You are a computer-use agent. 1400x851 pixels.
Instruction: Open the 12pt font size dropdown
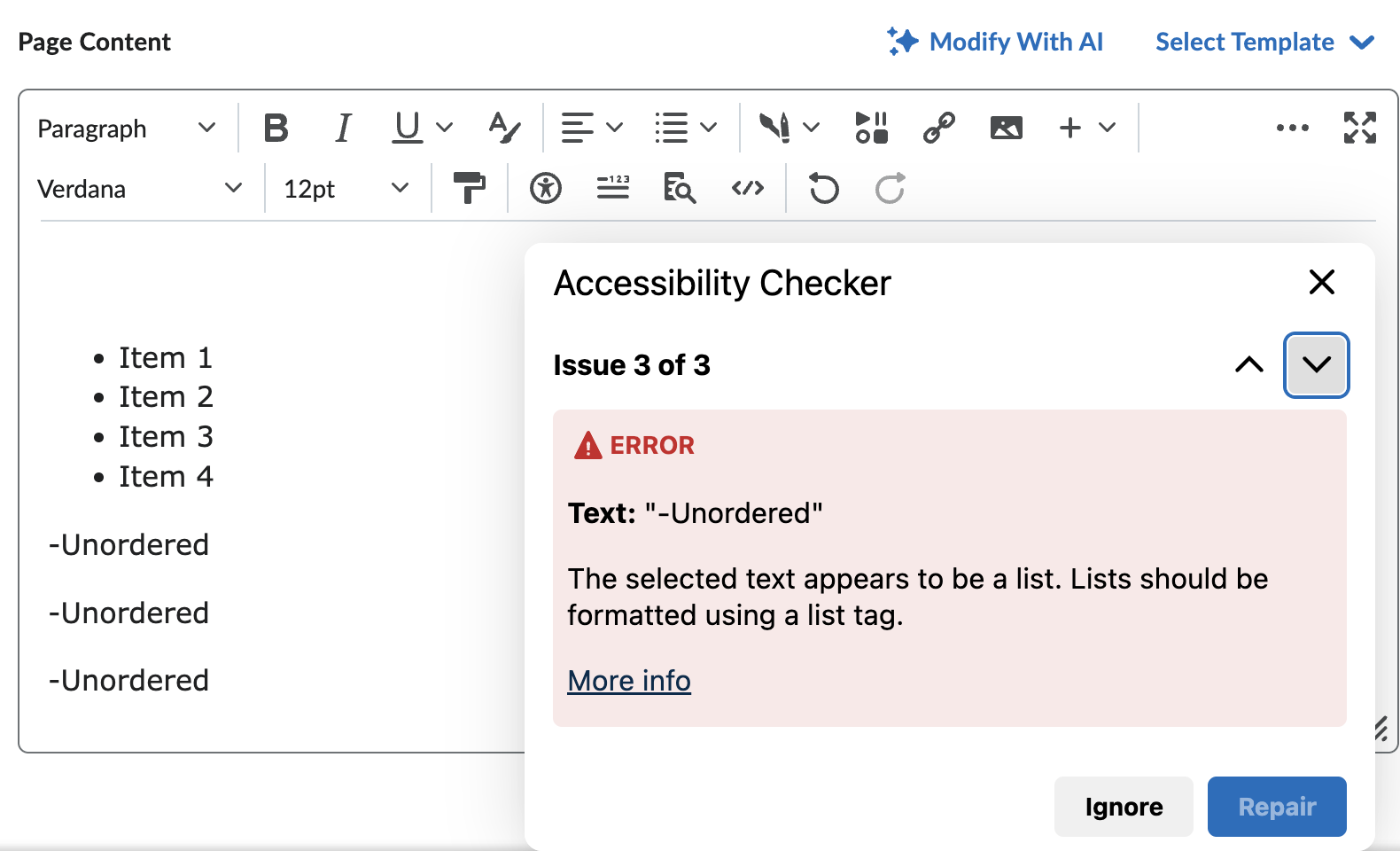point(346,189)
